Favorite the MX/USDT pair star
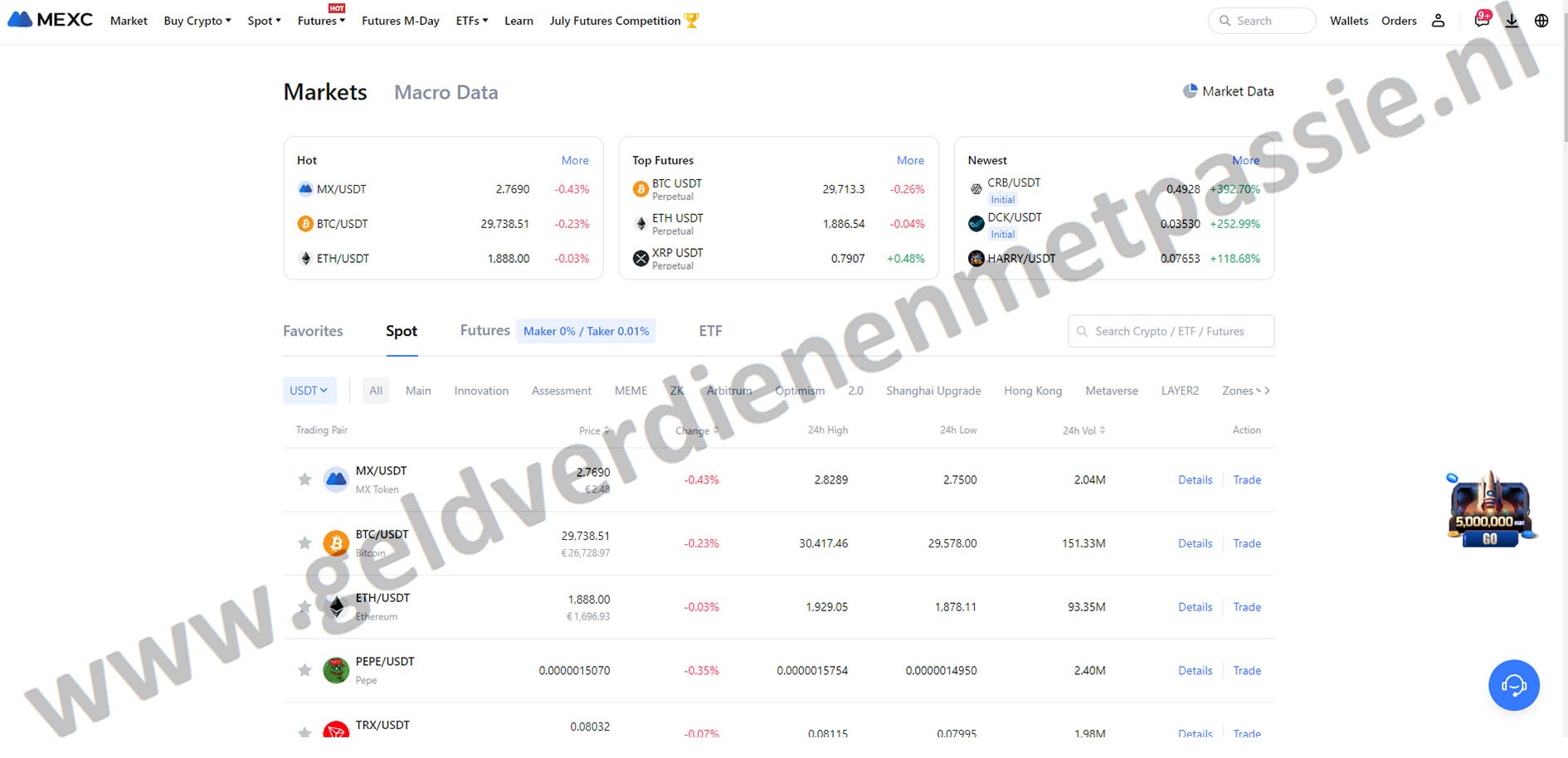 point(304,479)
